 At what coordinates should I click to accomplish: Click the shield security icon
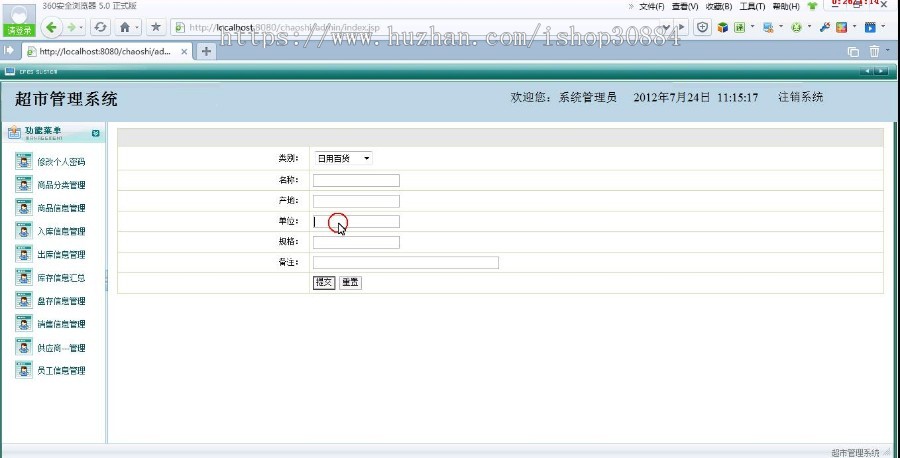coord(703,27)
